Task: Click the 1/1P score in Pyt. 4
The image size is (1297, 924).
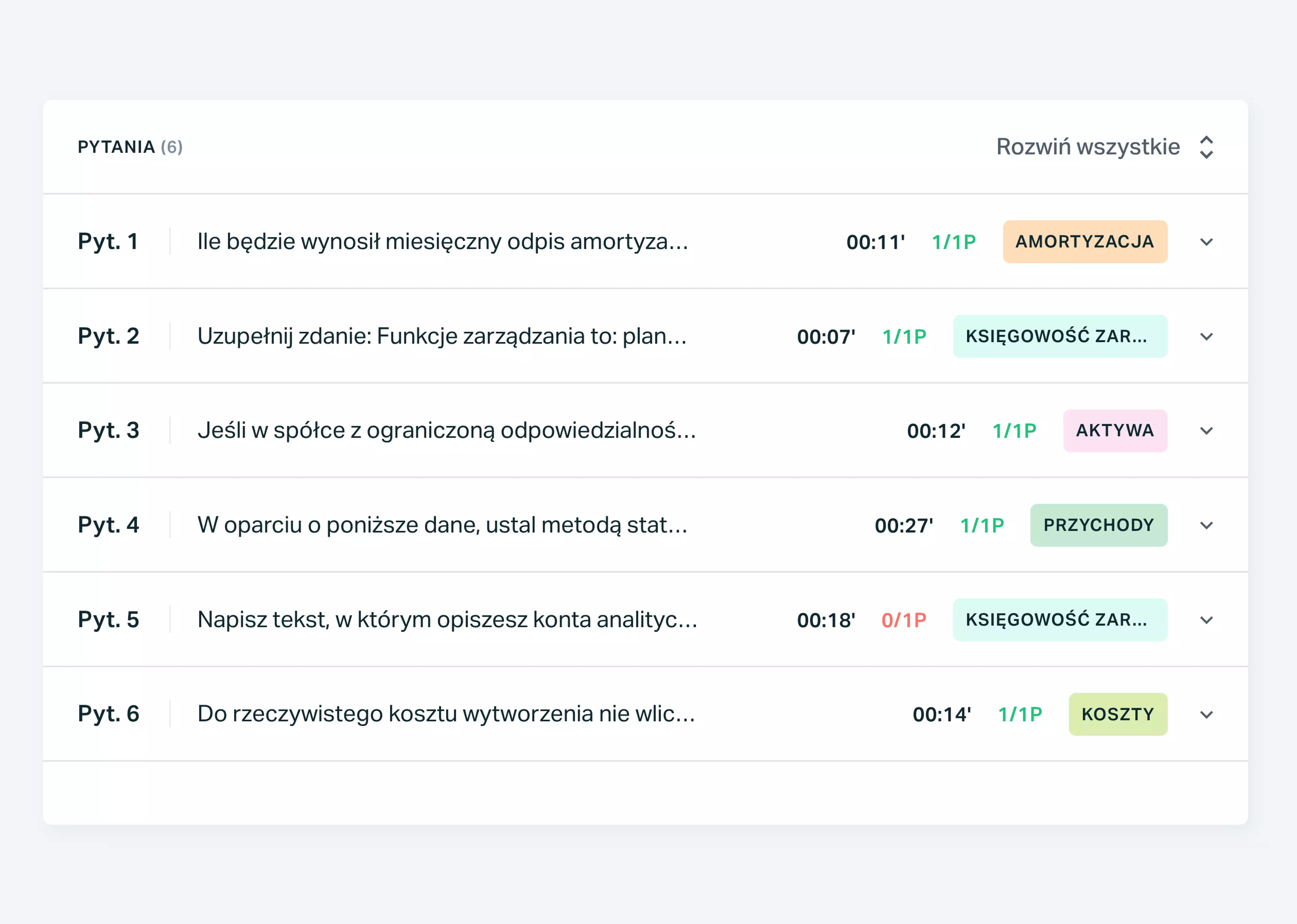Action: (982, 526)
